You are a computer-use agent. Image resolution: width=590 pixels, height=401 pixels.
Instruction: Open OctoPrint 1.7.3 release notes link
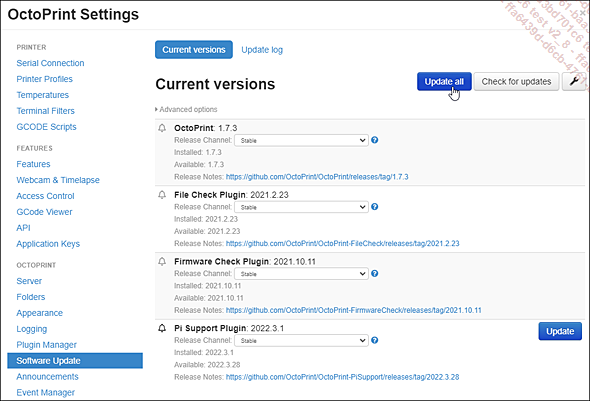[x=317, y=177]
